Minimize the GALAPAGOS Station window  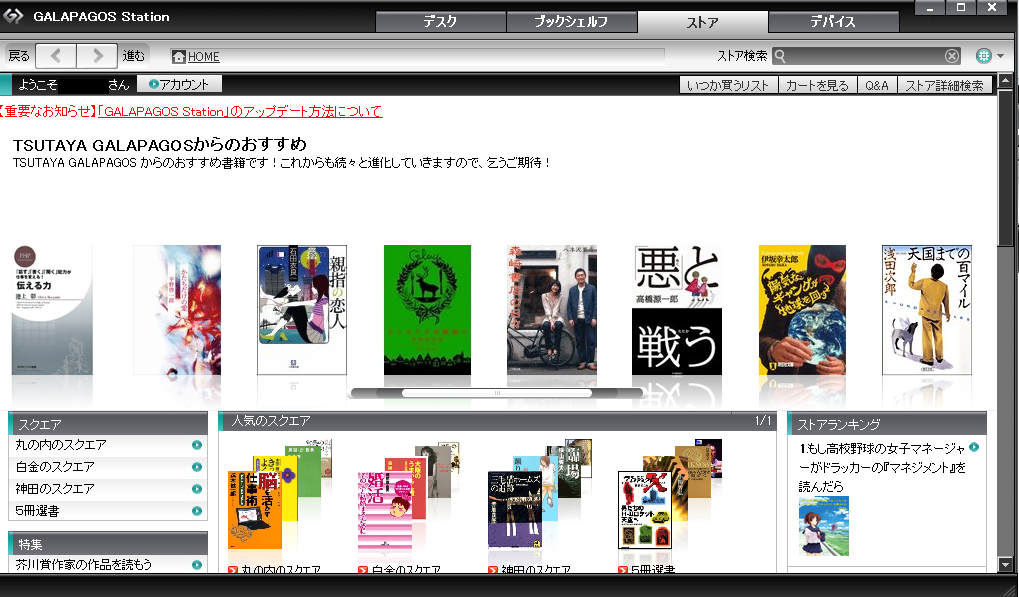click(931, 8)
